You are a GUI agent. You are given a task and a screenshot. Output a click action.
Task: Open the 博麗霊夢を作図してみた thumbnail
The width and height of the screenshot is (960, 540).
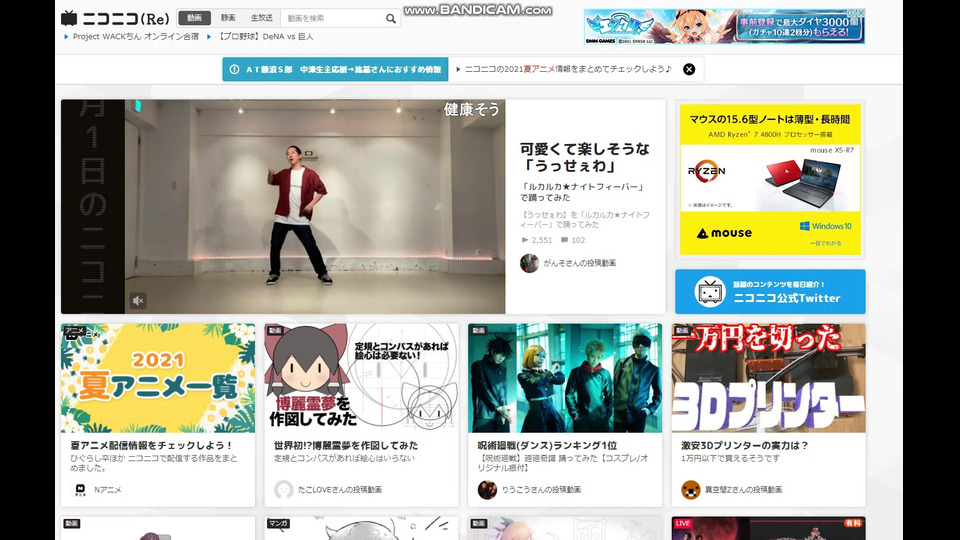pyautogui.click(x=361, y=378)
